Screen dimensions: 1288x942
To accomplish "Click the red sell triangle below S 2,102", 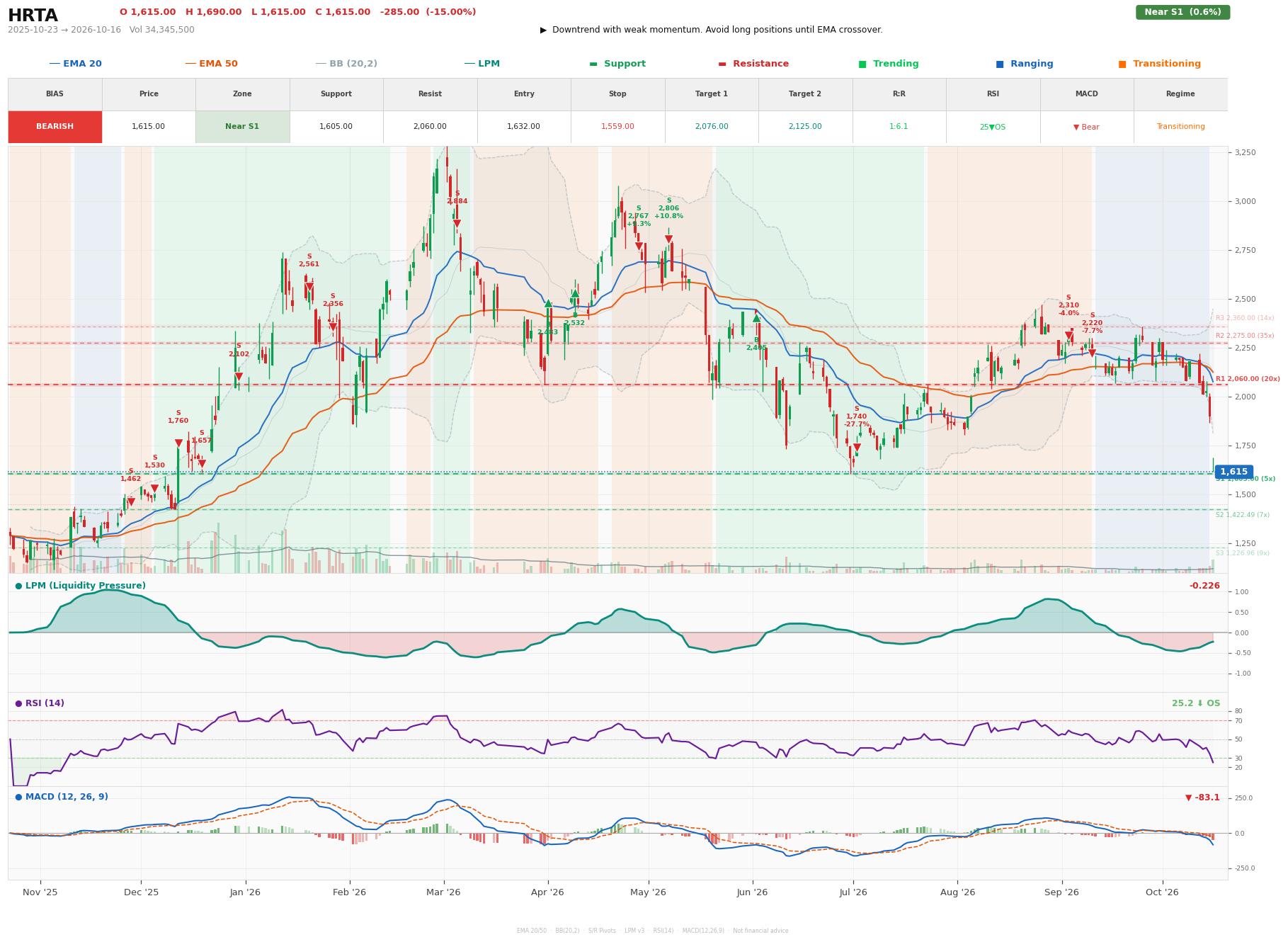I will pos(239,377).
